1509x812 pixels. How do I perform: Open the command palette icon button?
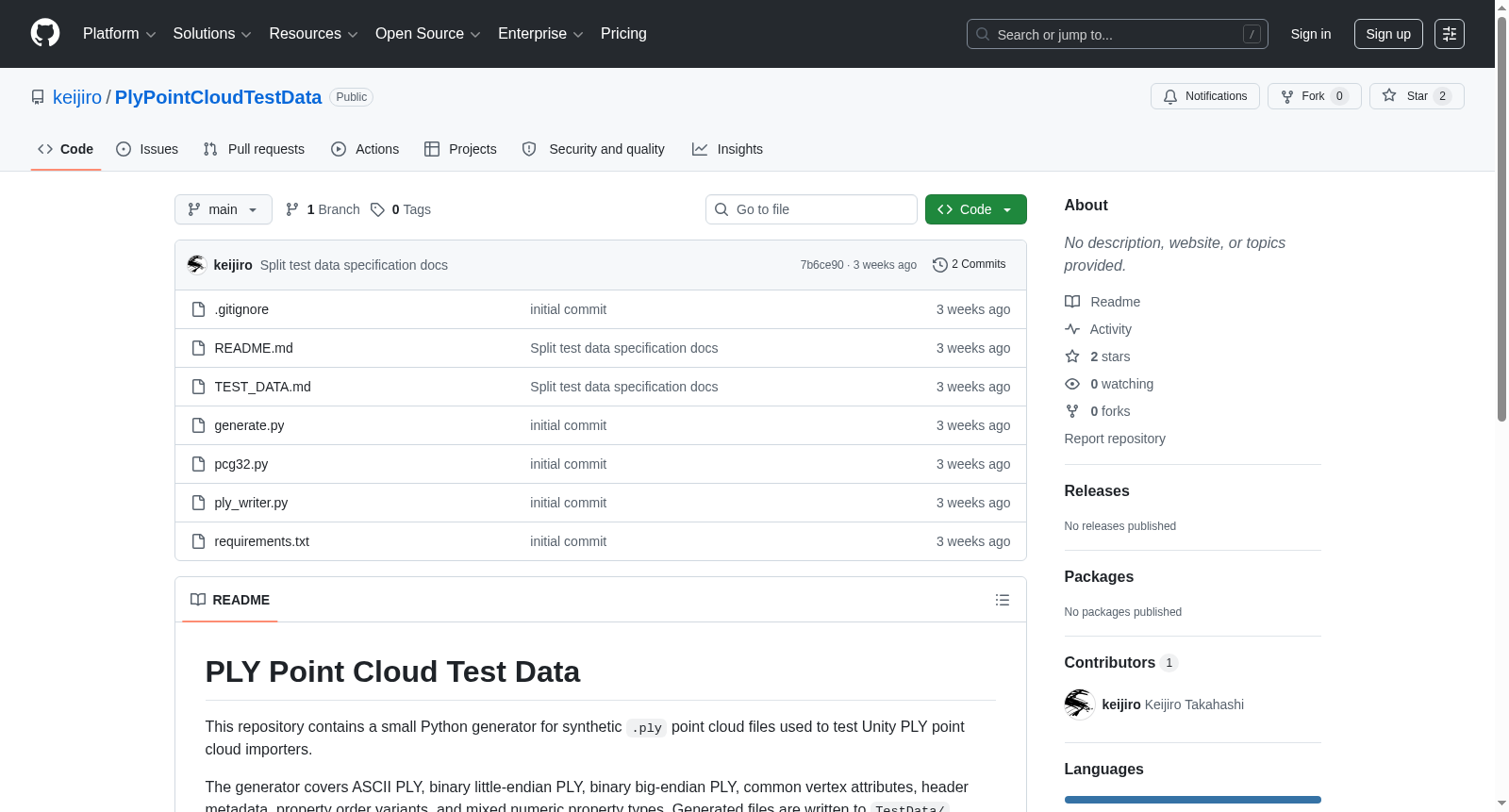pyautogui.click(x=1449, y=34)
